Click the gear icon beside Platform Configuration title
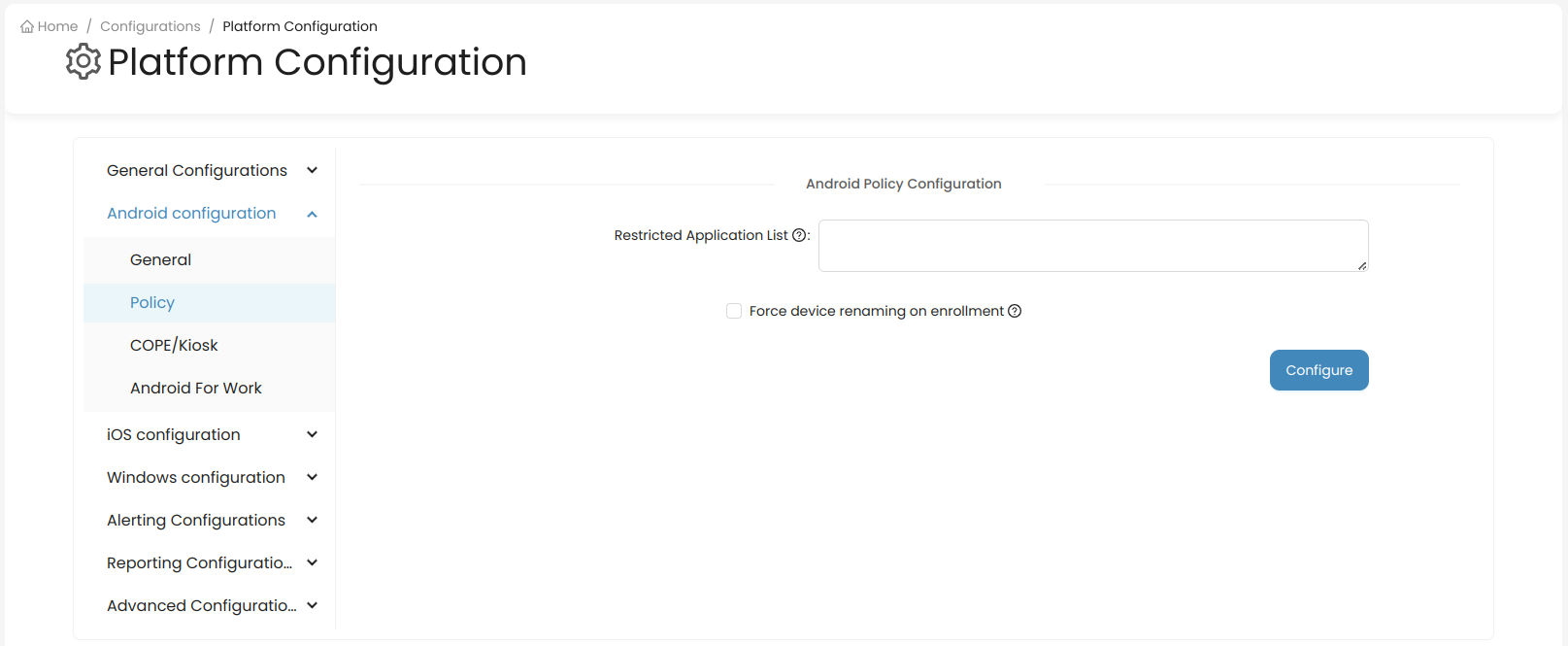The height and width of the screenshot is (646, 1568). (x=83, y=61)
